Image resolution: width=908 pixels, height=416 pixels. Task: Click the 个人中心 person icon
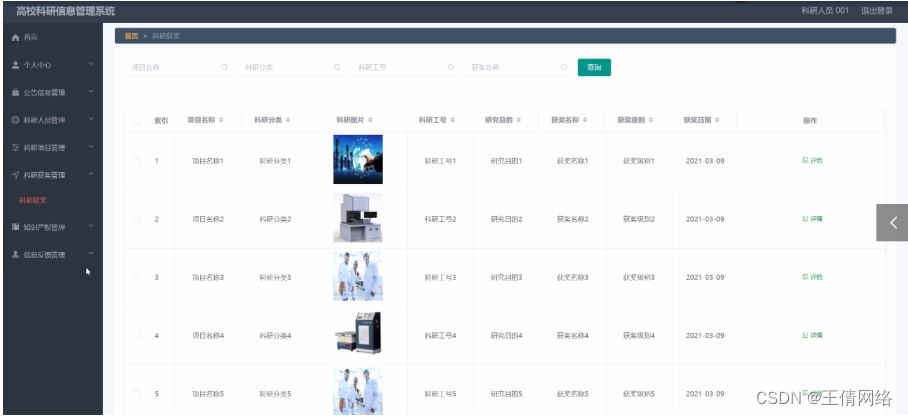tap(16, 65)
